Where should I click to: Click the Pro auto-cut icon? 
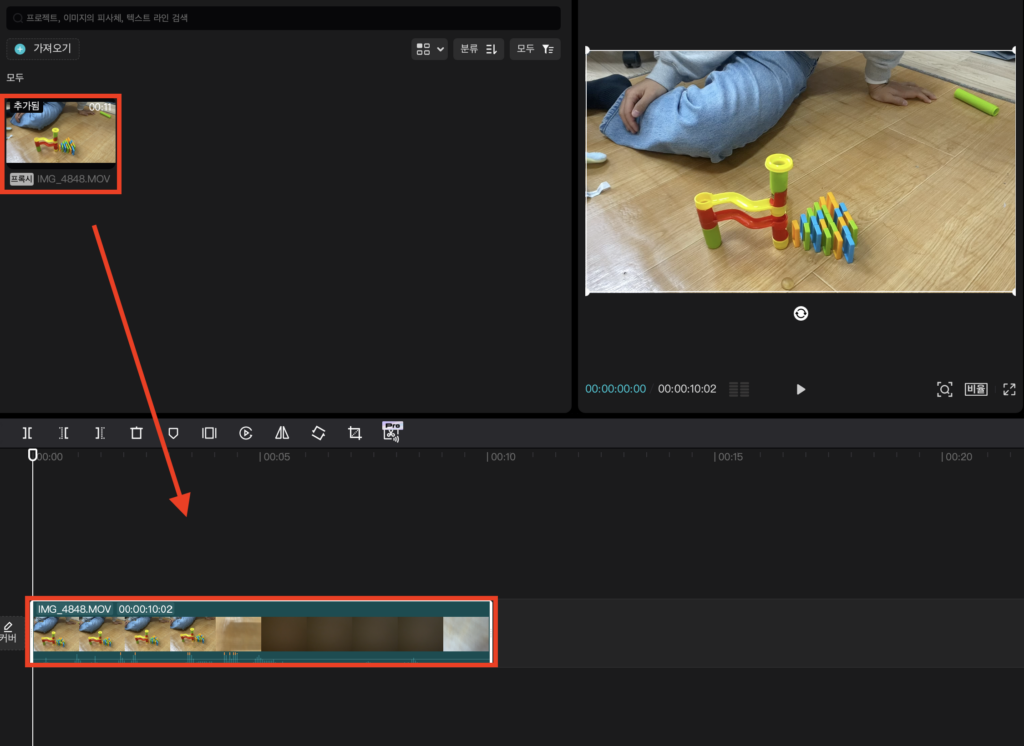pyautogui.click(x=392, y=432)
